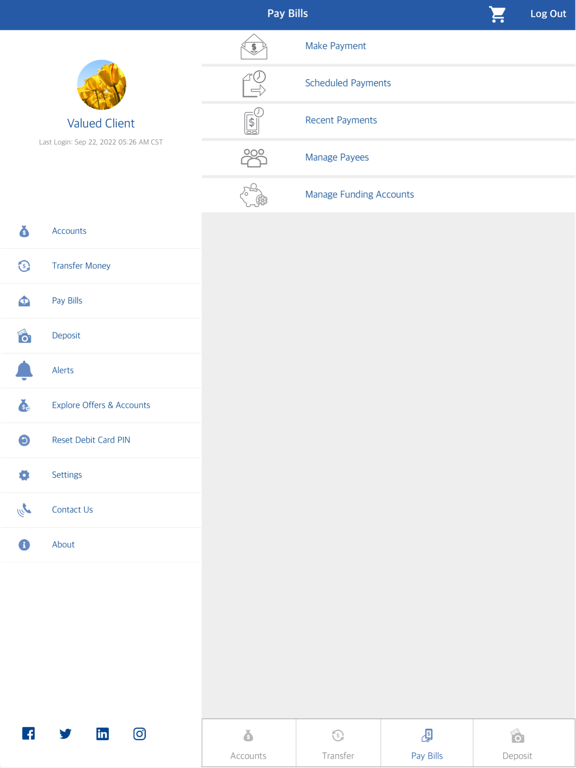Click the Pay Bills header title
The width and height of the screenshot is (576, 768).
pyautogui.click(x=288, y=14)
